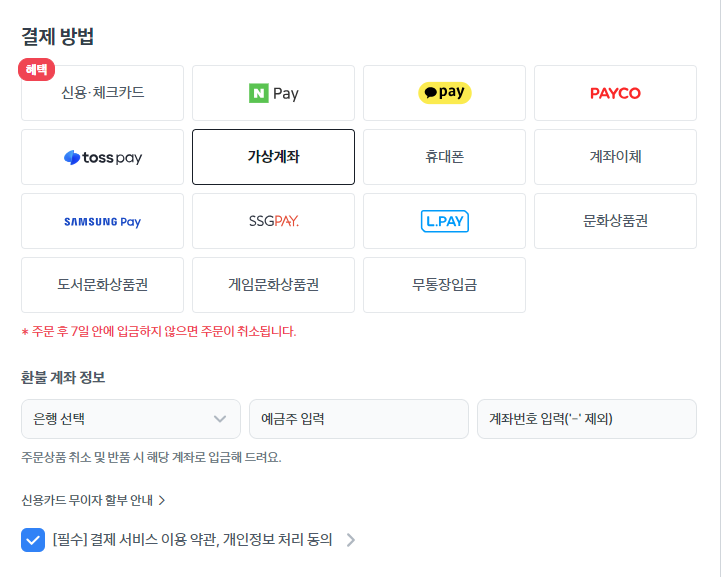
Task: Select 신용·체크카드 payment option
Action: tap(102, 93)
